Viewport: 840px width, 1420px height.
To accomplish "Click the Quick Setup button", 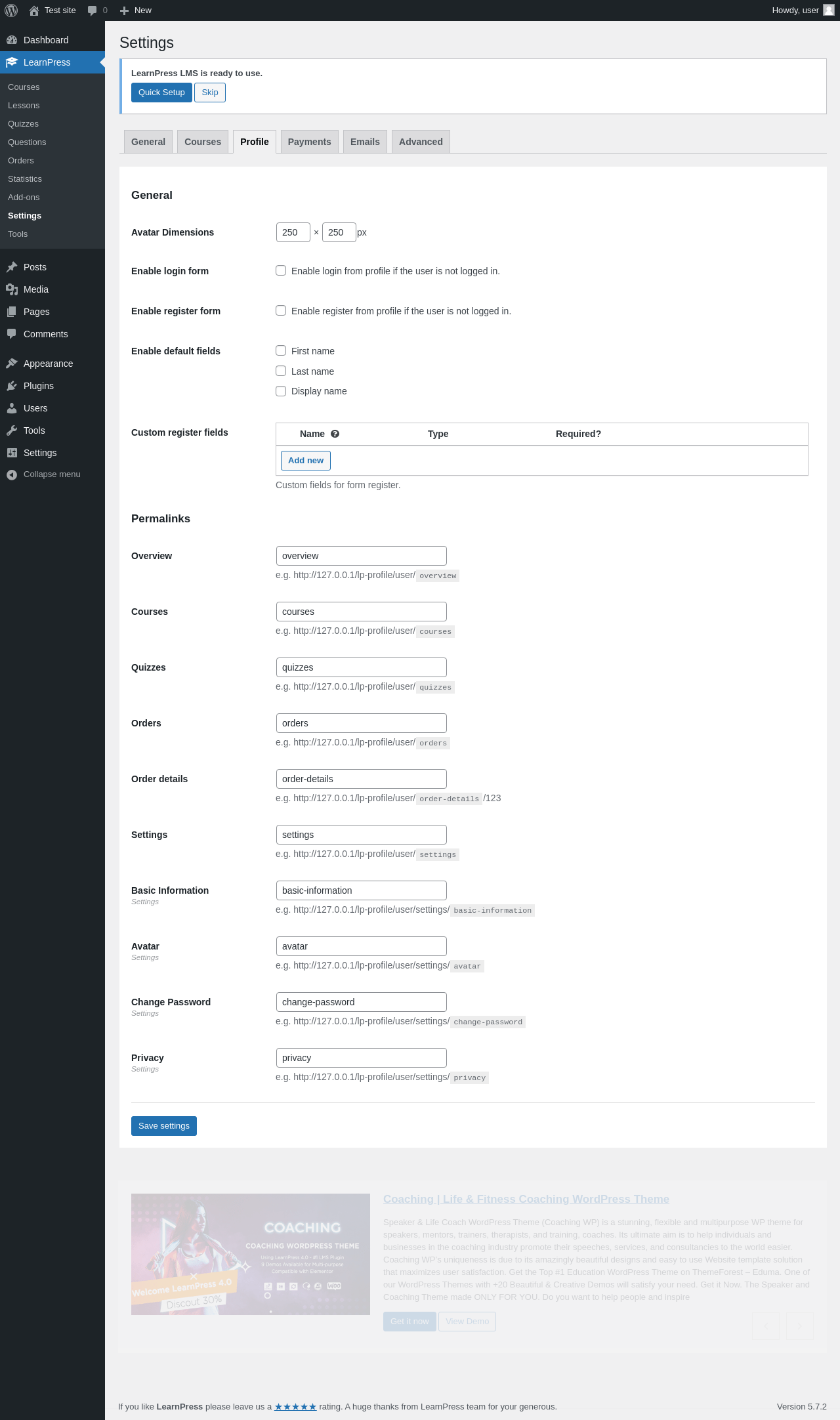I will pos(161,93).
